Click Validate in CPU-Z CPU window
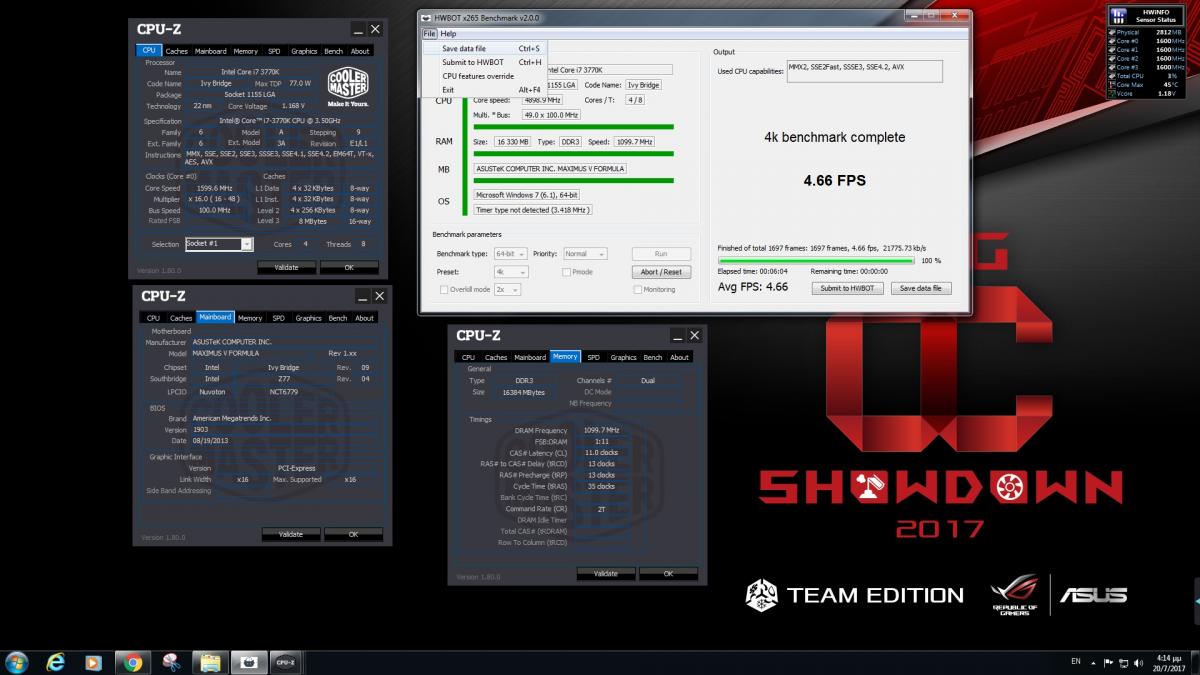This screenshot has width=1200, height=675. (286, 267)
